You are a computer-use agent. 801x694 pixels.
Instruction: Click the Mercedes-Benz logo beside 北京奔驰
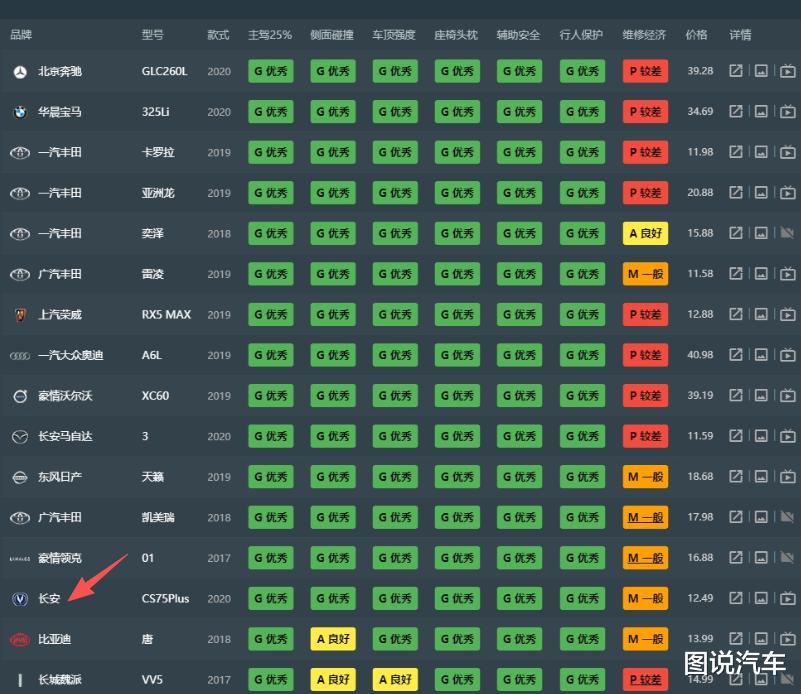coord(20,72)
